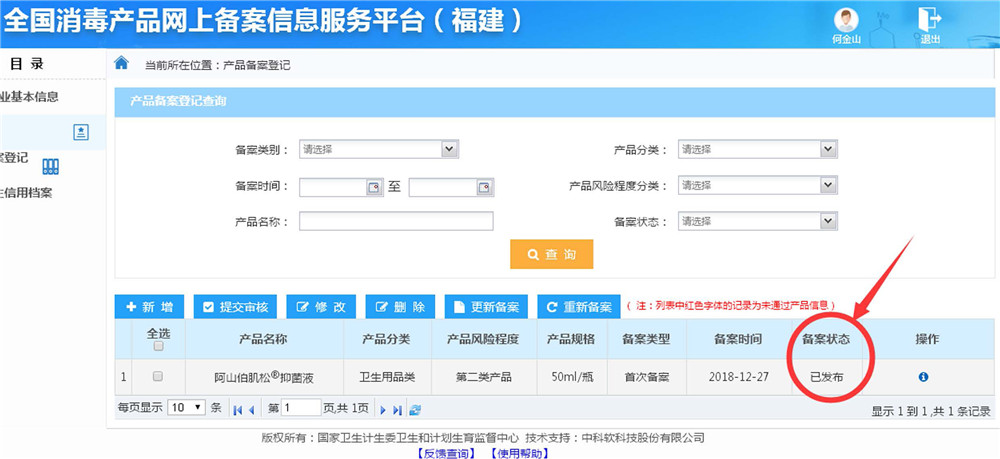Refresh the table with reload icon
Image resolution: width=1000 pixels, height=459 pixels.
coord(415,410)
